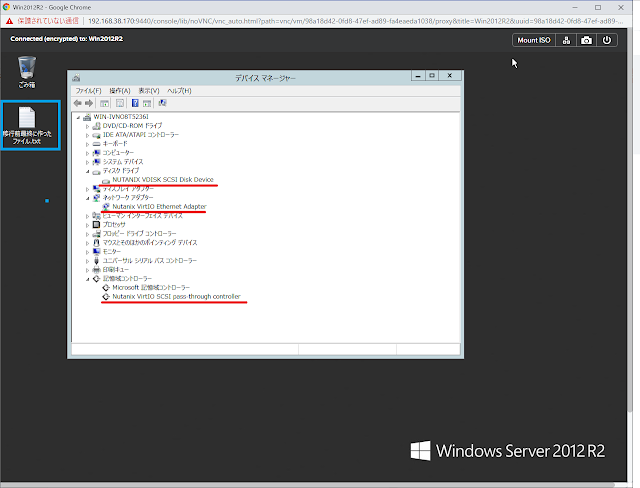Click the Mount ISO button
640x488 pixels.
pos(534,40)
